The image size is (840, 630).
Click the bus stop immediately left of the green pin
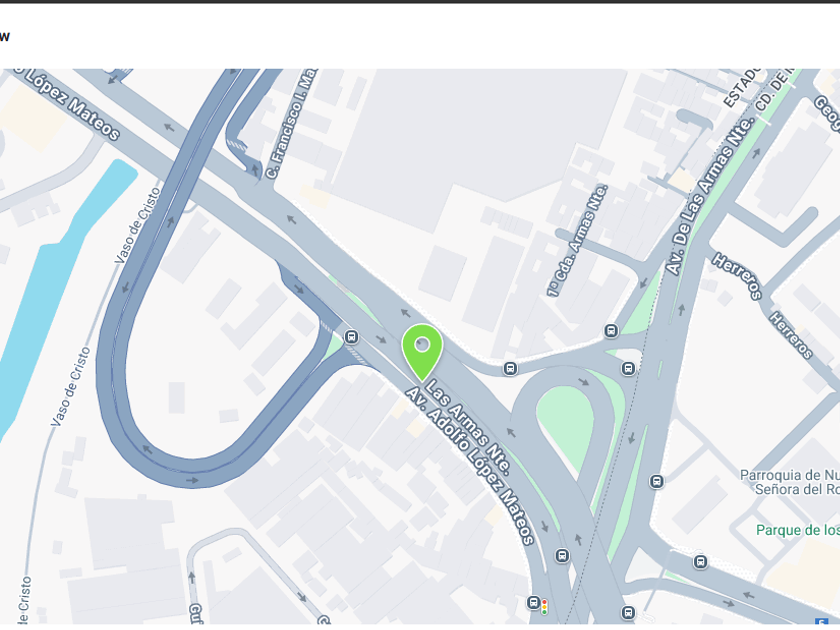coord(351,337)
